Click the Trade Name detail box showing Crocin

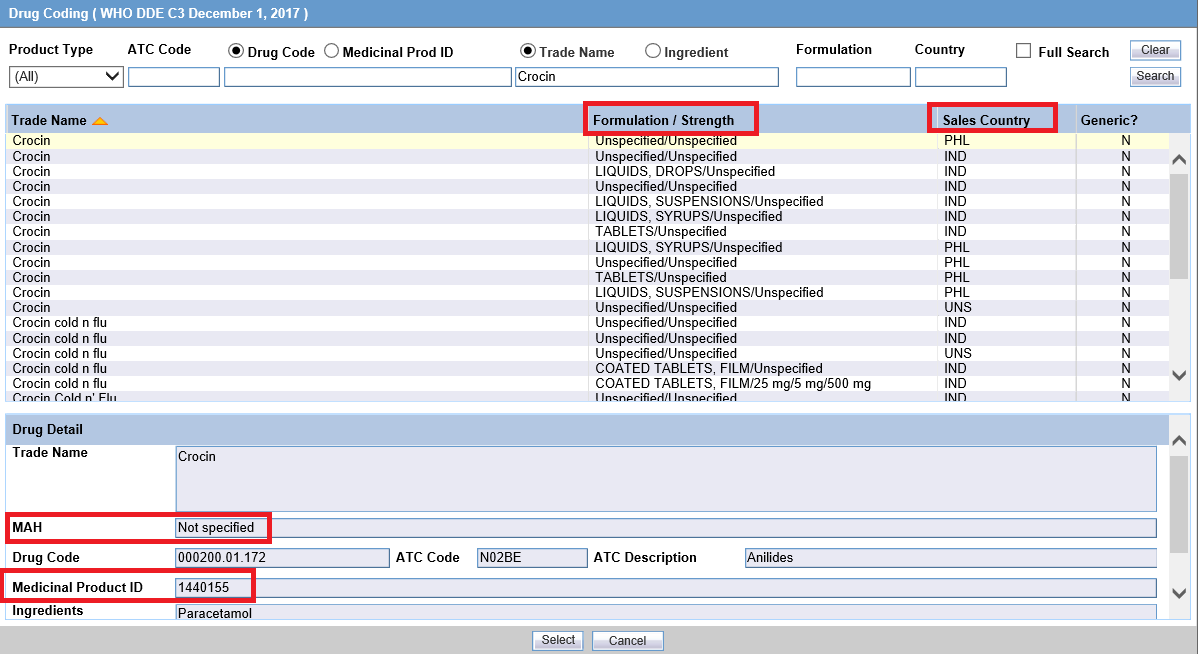coord(665,479)
